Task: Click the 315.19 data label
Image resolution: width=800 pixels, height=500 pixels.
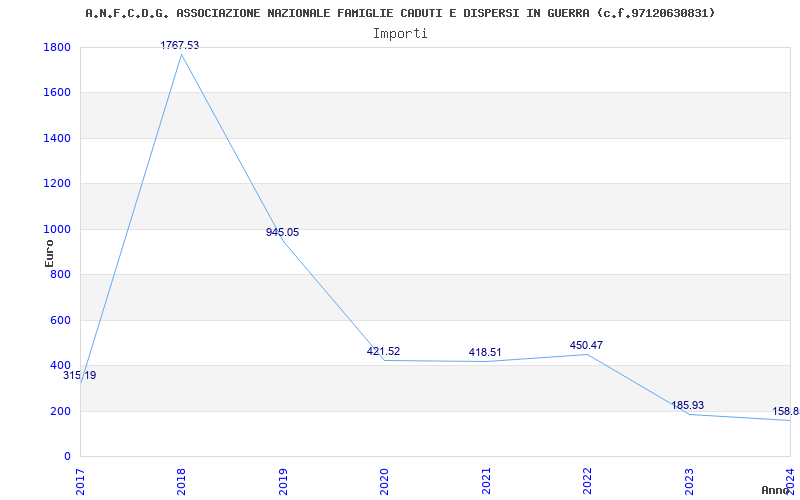Action: coord(80,376)
